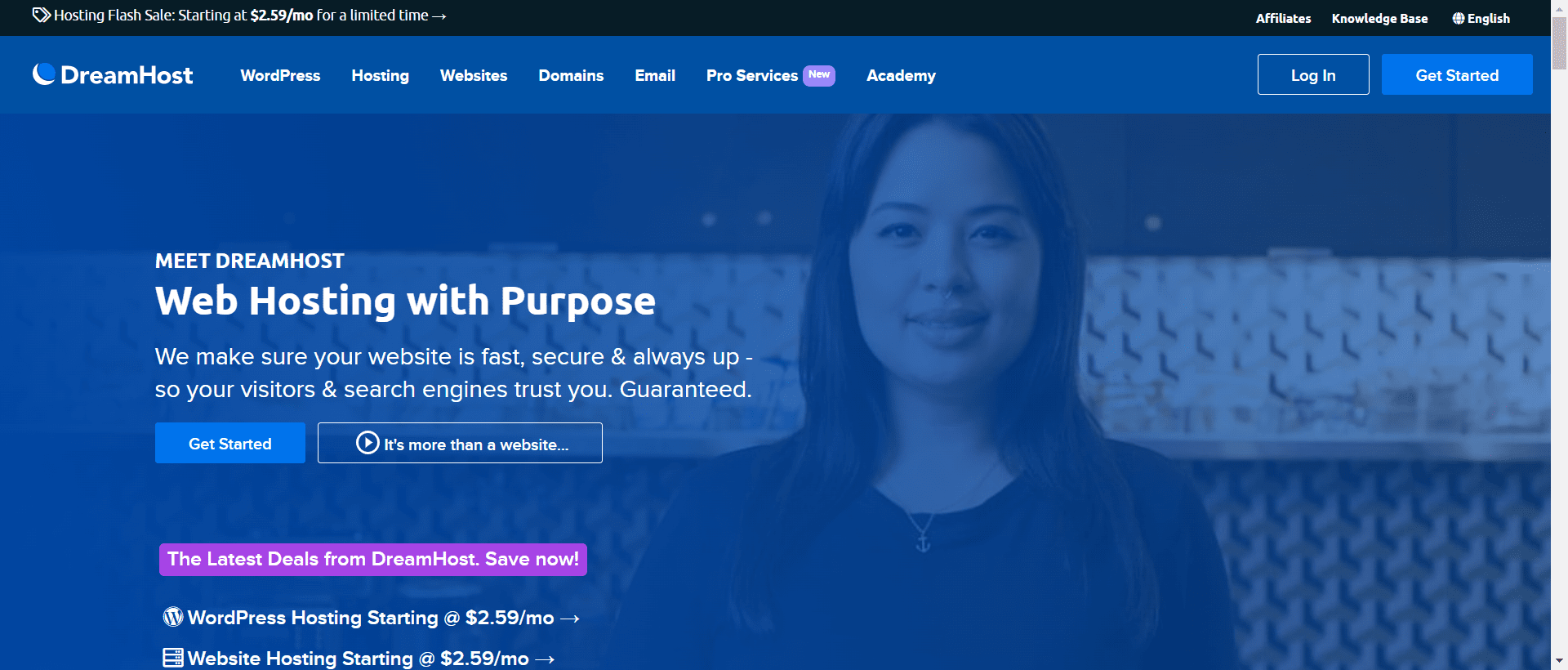Open the Hosting navigation menu
The image size is (1568, 670).
[381, 75]
